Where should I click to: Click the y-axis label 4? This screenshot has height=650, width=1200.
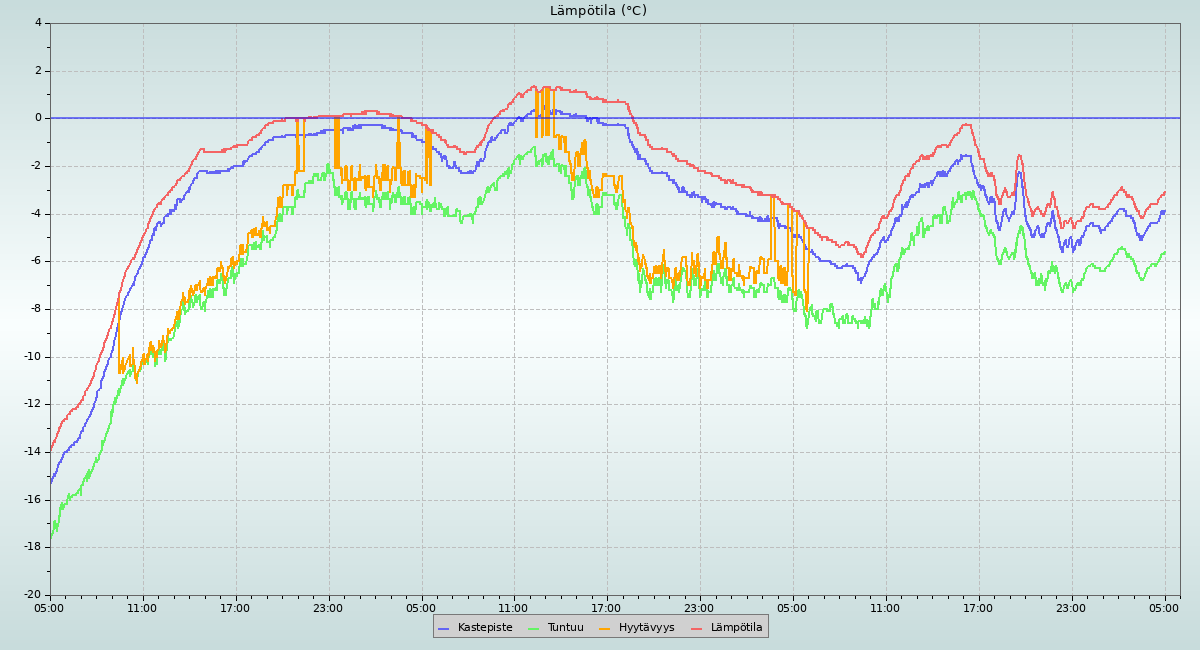pos(38,23)
